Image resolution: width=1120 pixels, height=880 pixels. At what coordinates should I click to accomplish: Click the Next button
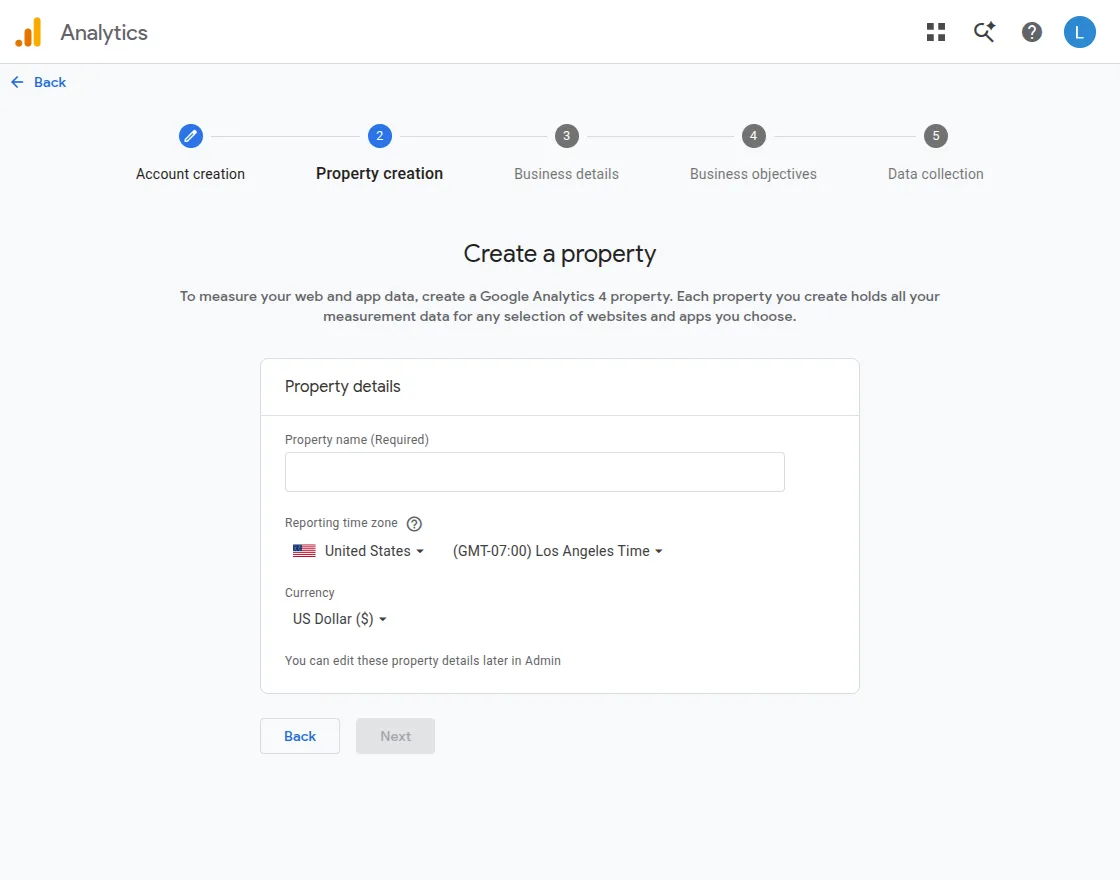[396, 736]
